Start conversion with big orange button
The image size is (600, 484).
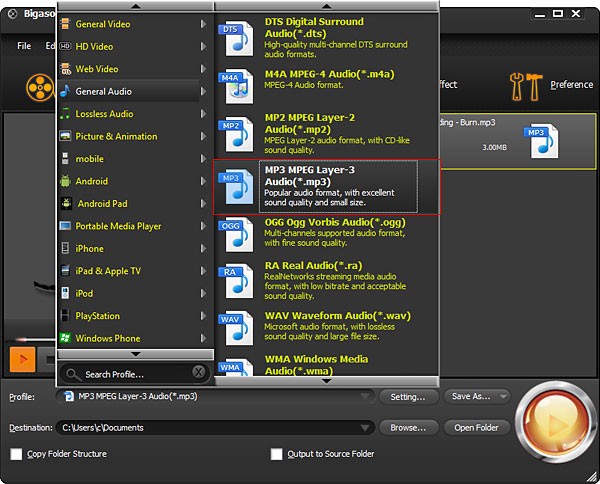pyautogui.click(x=554, y=422)
